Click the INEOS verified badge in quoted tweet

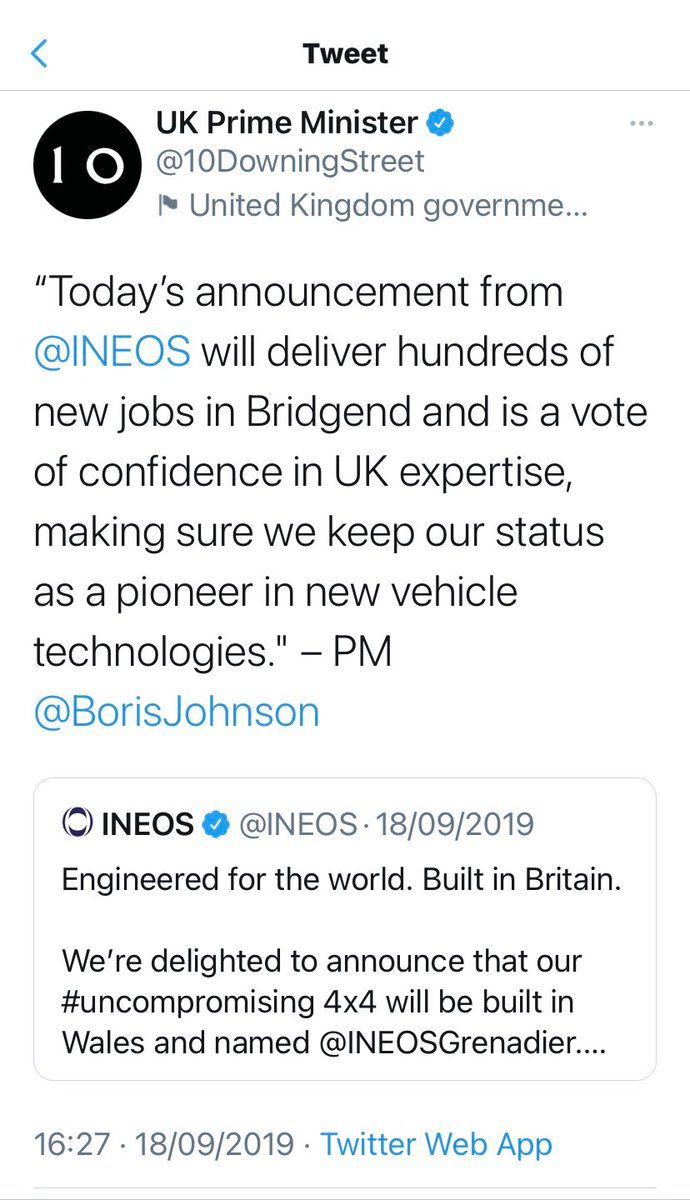pos(214,824)
